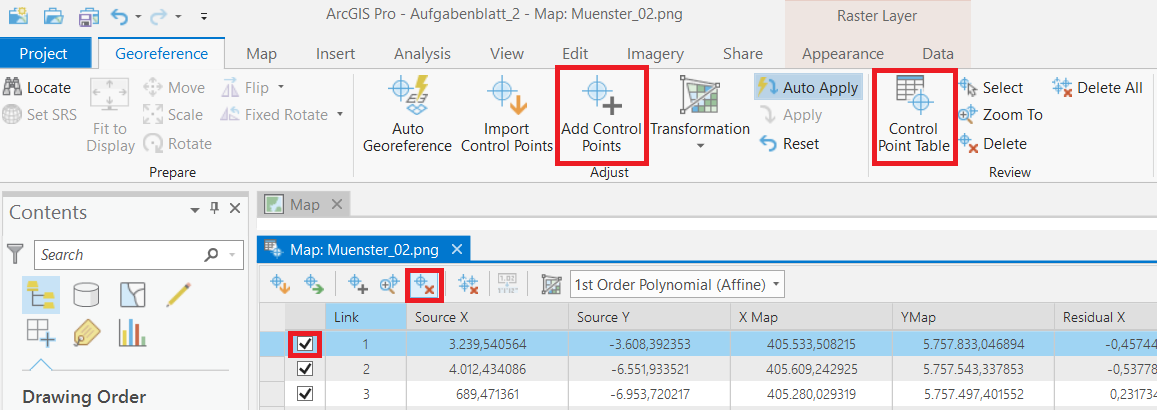Image resolution: width=1157 pixels, height=410 pixels.
Task: Click the Locate binoculars tool
Action: (x=38, y=88)
